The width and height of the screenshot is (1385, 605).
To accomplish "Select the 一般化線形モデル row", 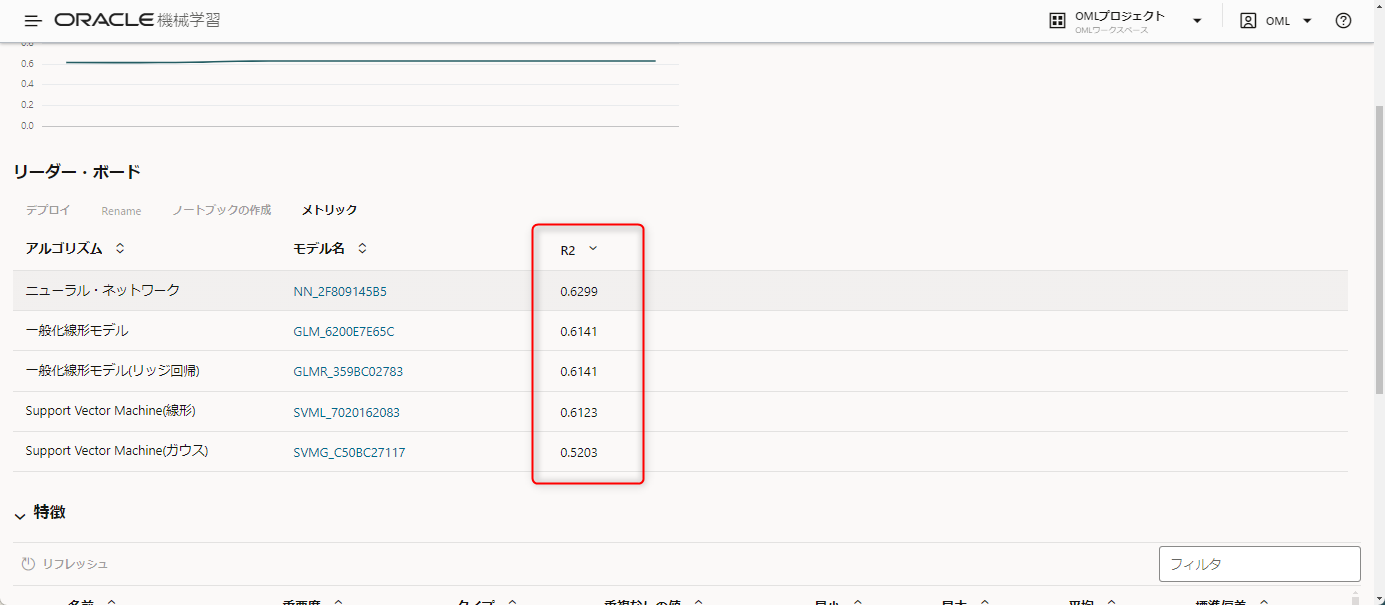I will 680,331.
